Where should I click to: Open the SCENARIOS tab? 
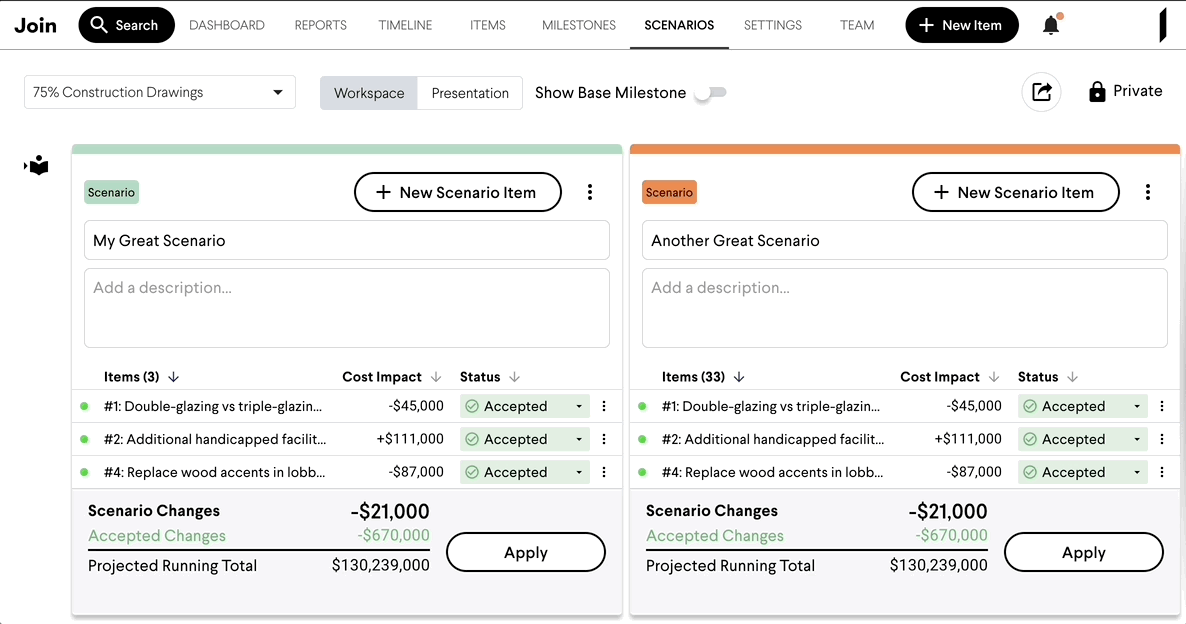[679, 24]
